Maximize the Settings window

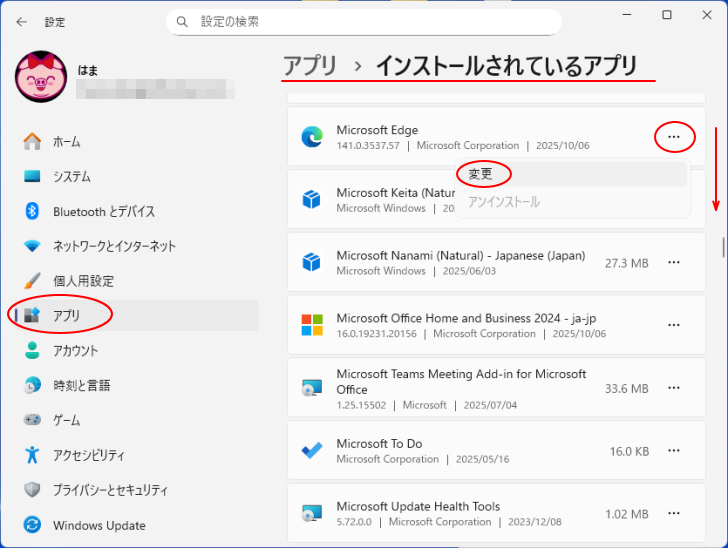click(667, 15)
